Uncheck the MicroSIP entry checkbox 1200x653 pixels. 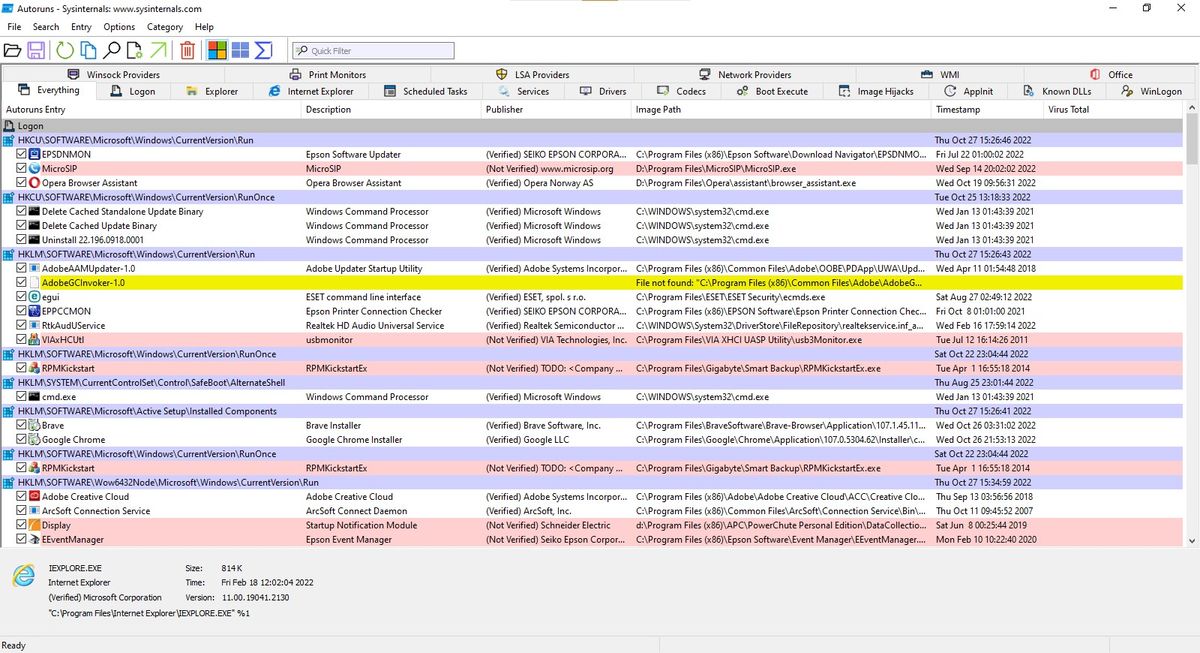[22, 169]
